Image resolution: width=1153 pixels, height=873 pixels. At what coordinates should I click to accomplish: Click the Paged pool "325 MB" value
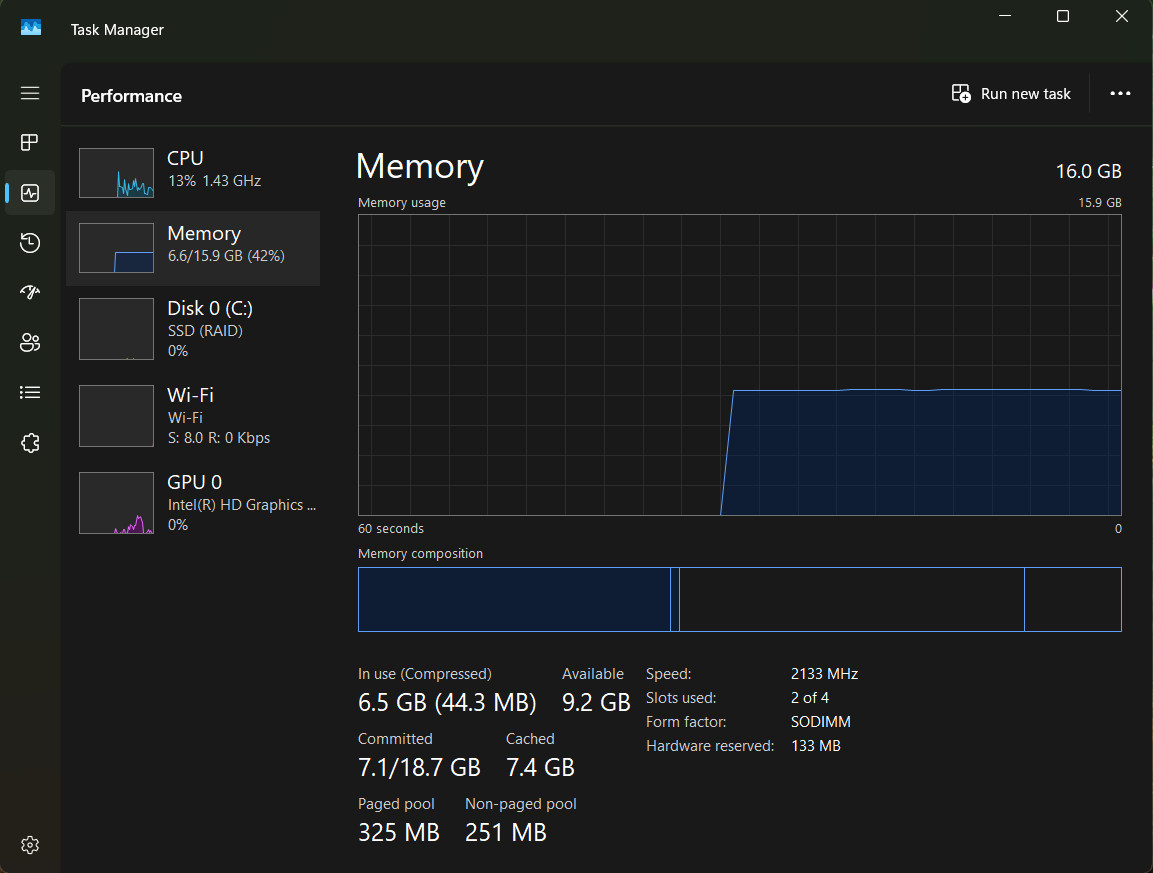coord(399,833)
